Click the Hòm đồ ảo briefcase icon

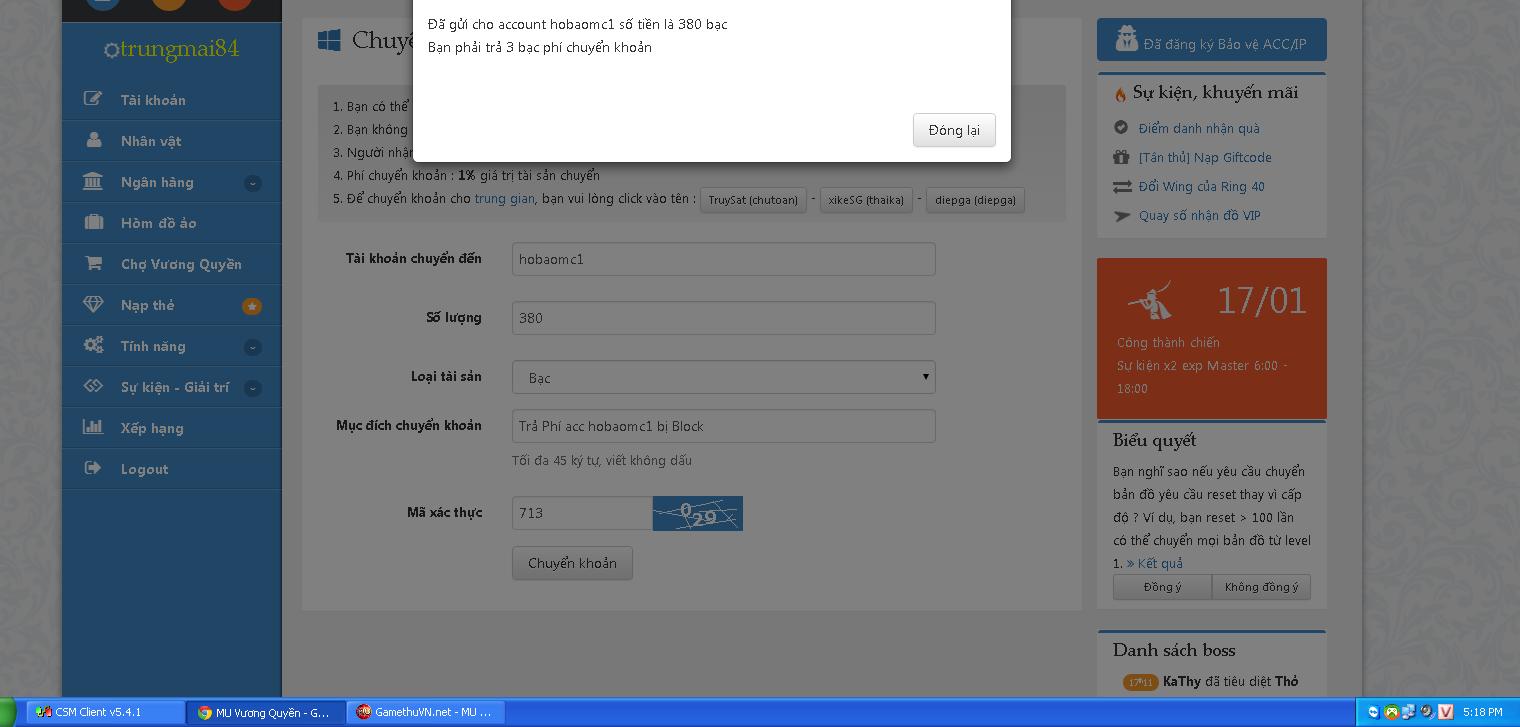pyautogui.click(x=93, y=222)
